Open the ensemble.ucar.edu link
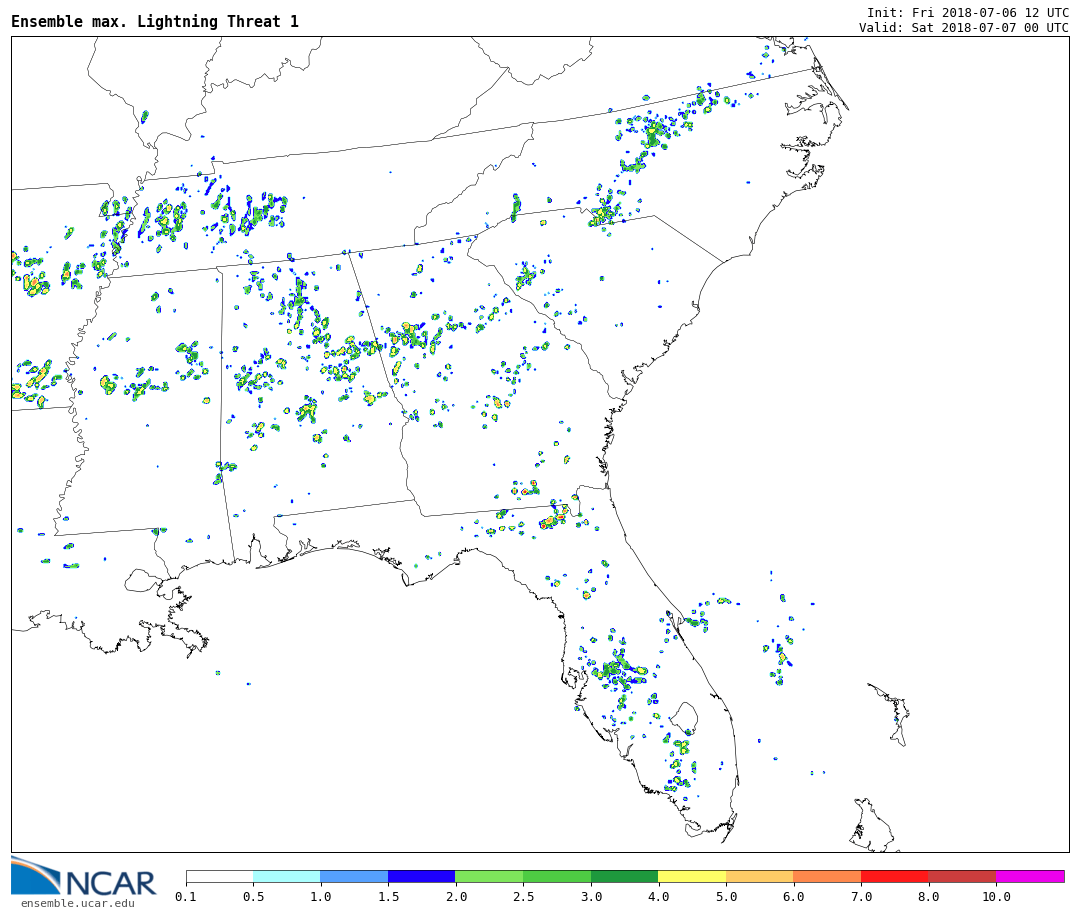This screenshot has width=1080, height=915. point(77,904)
